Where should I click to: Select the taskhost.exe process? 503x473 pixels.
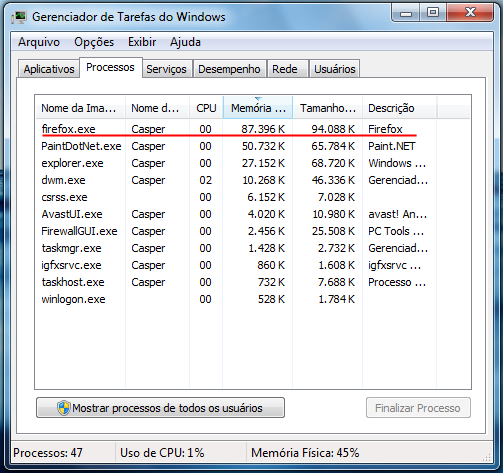[x=253, y=282]
